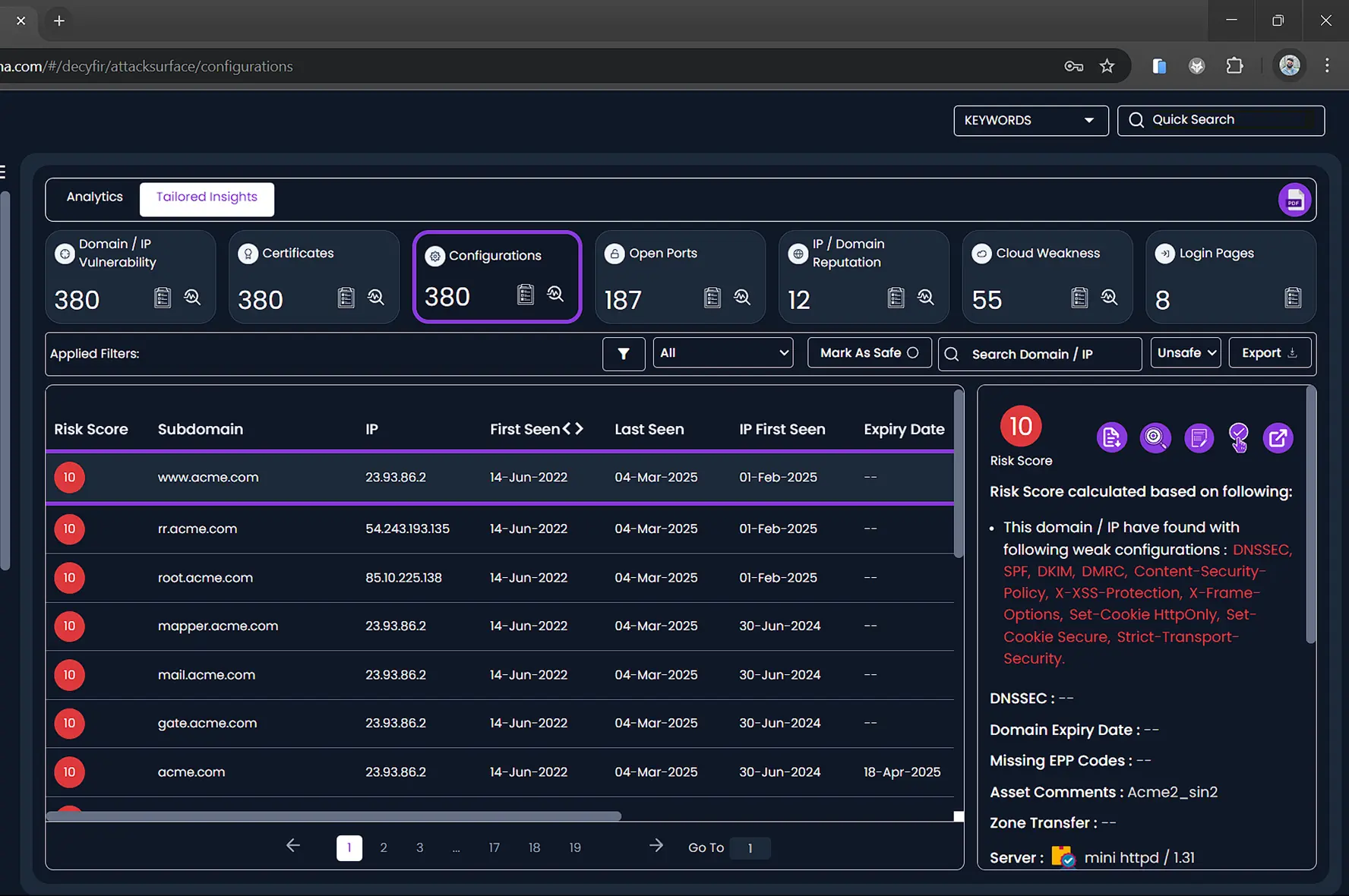
Task: Open the All filter dropdown
Action: tap(722, 353)
